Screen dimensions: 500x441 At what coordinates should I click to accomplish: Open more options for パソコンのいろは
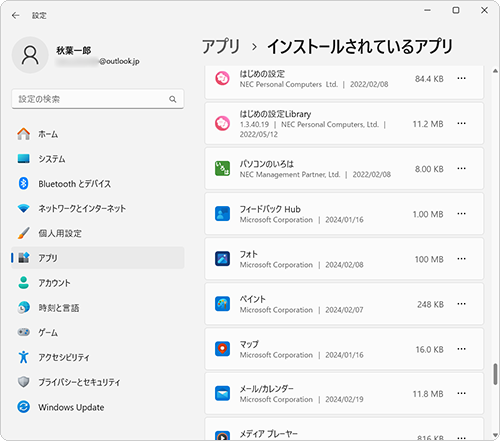[x=462, y=168]
